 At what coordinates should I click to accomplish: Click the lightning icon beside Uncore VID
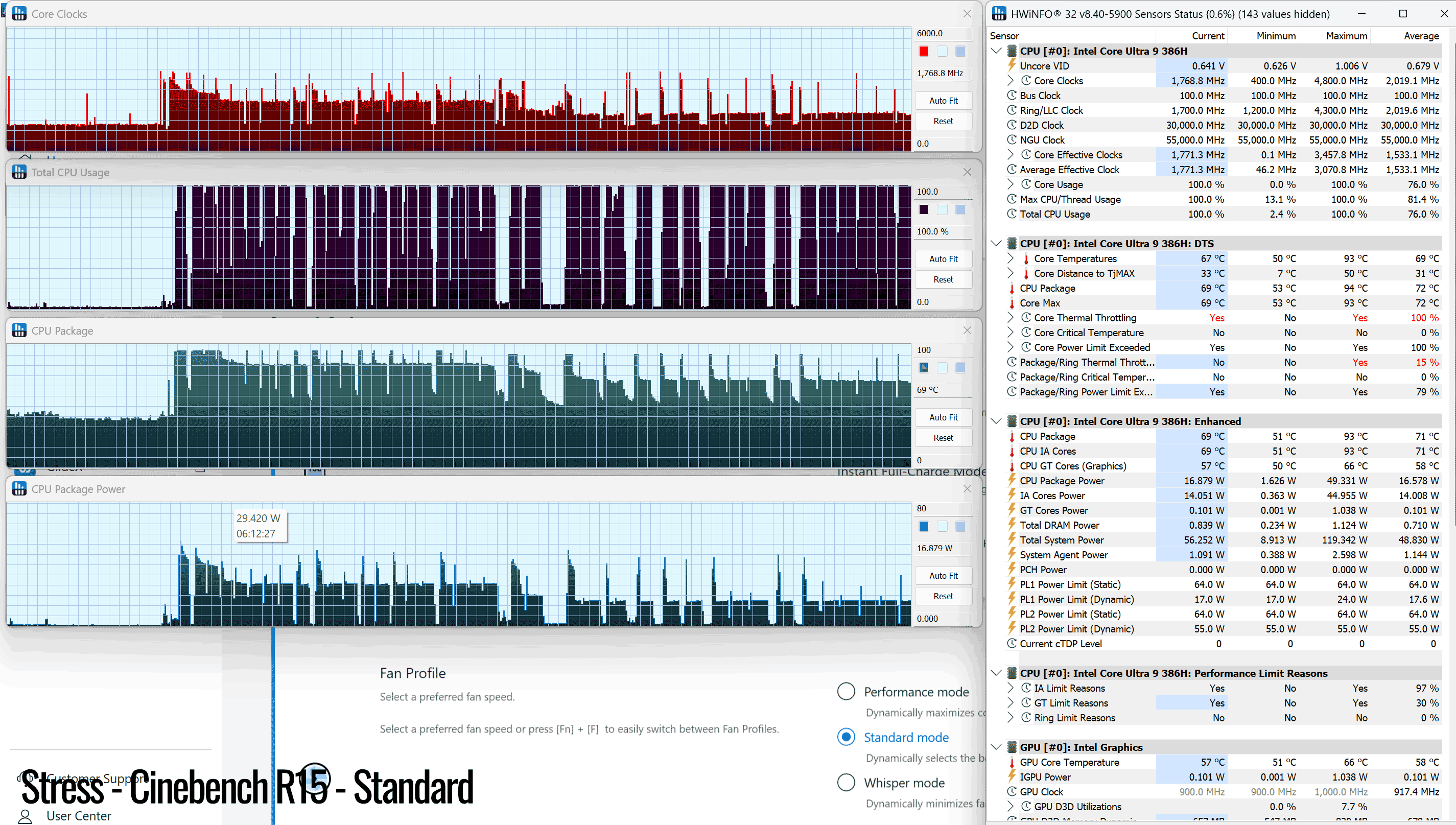[1012, 66]
